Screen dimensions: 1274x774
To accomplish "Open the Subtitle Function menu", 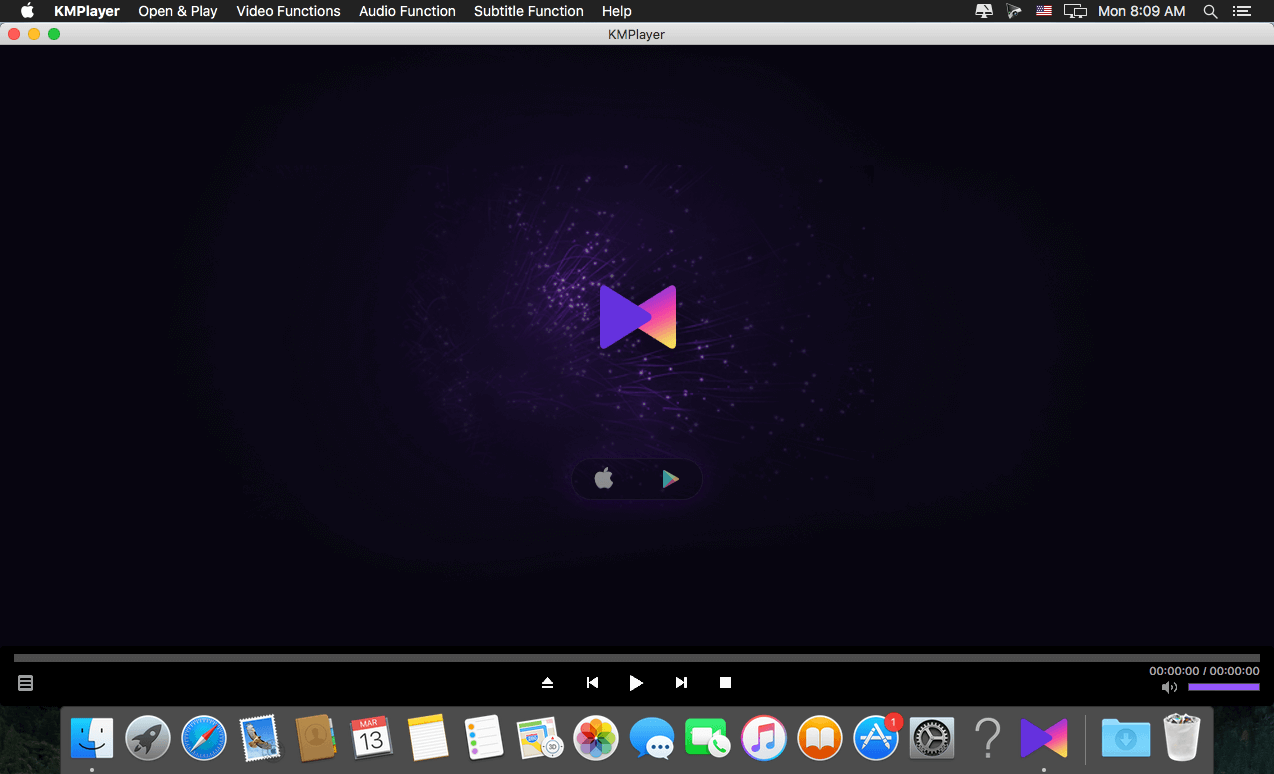I will point(529,11).
